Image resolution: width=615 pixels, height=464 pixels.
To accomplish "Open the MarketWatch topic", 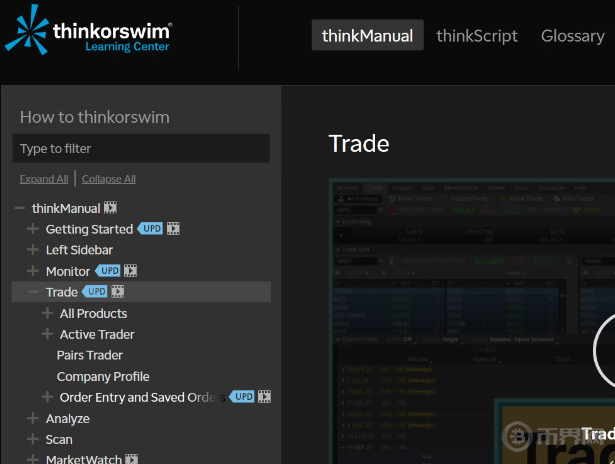I will pos(84,459).
